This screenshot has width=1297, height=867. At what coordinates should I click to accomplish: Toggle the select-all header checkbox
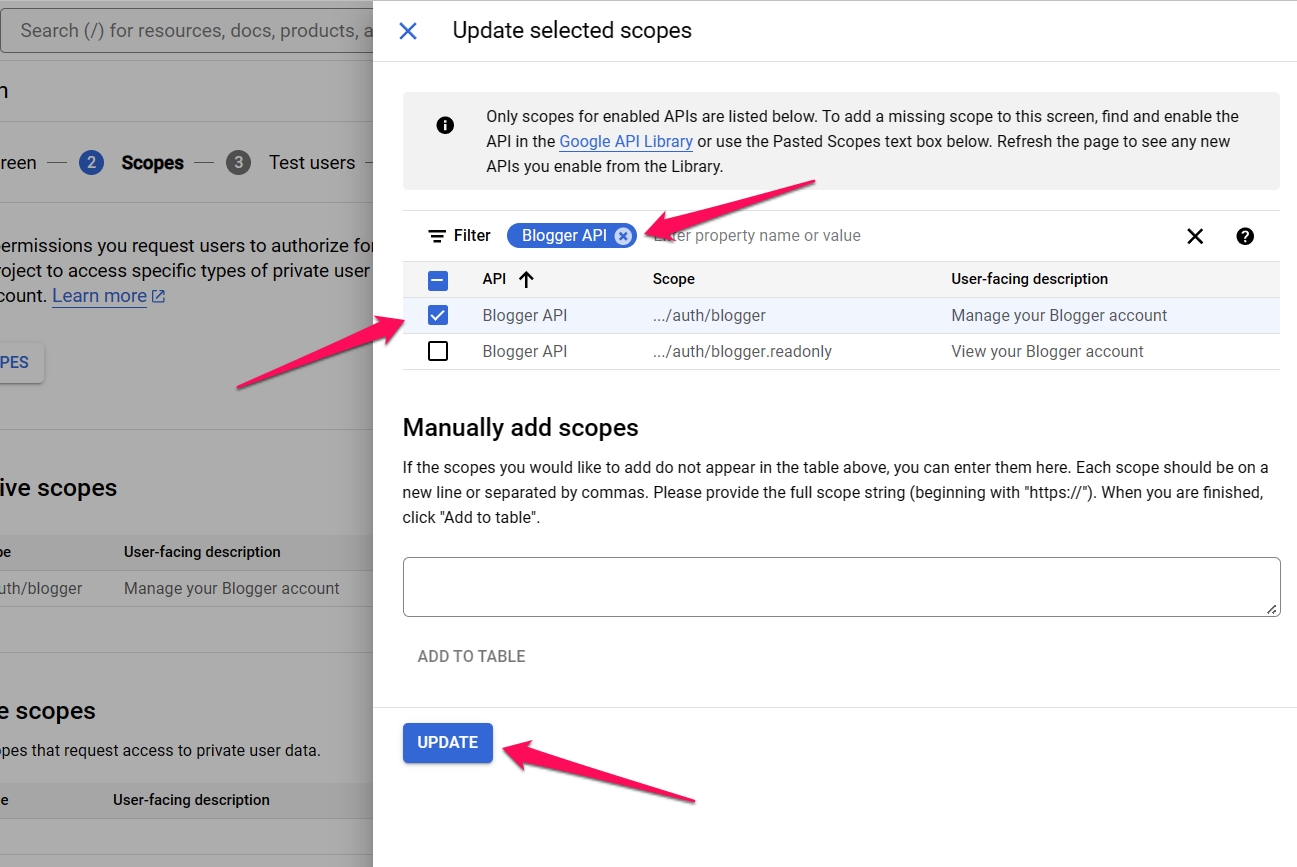(x=438, y=280)
